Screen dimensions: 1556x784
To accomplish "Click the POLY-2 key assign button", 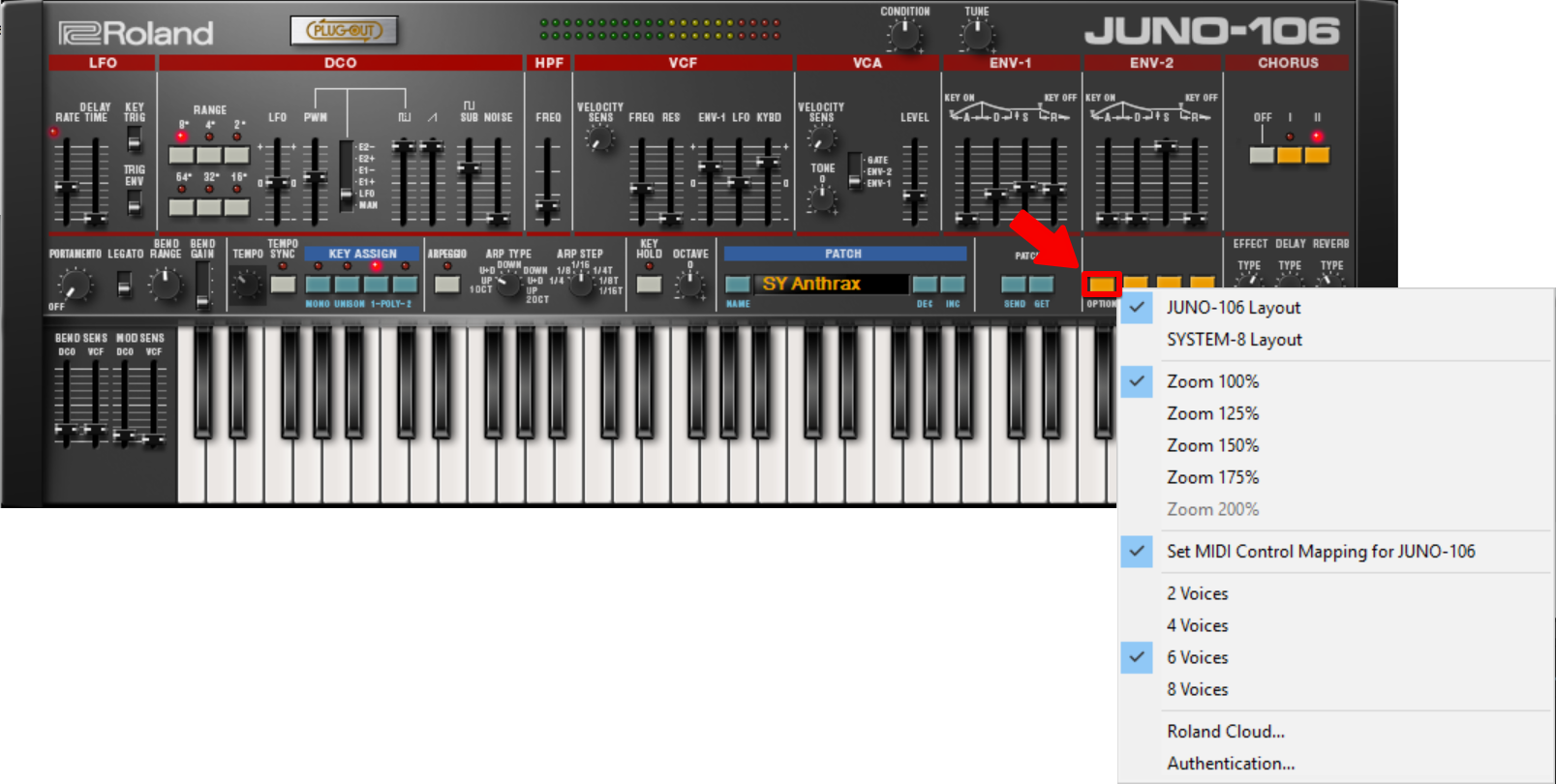I will click(405, 284).
